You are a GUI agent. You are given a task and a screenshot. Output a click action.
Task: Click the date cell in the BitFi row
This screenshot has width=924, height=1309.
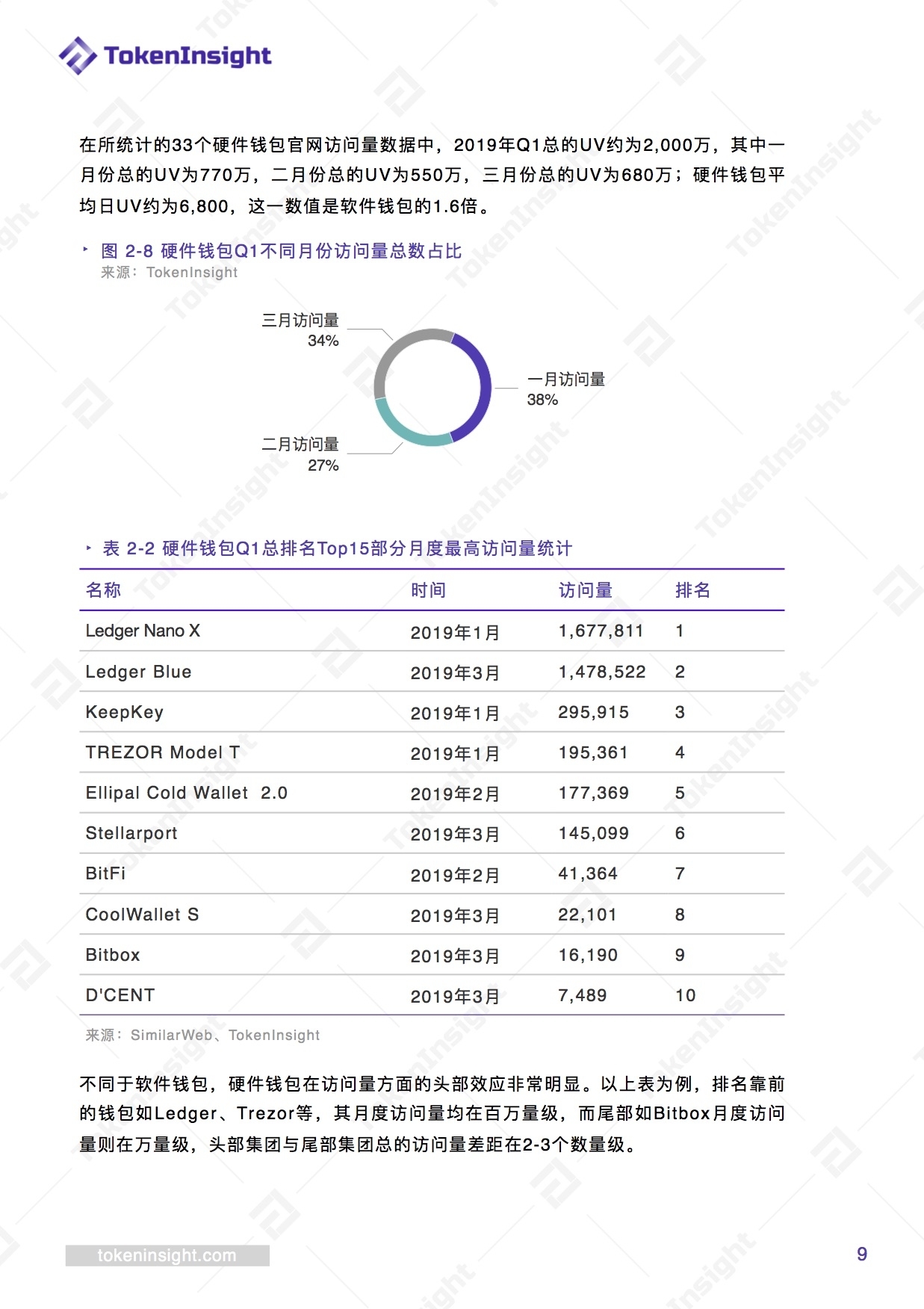455,875
